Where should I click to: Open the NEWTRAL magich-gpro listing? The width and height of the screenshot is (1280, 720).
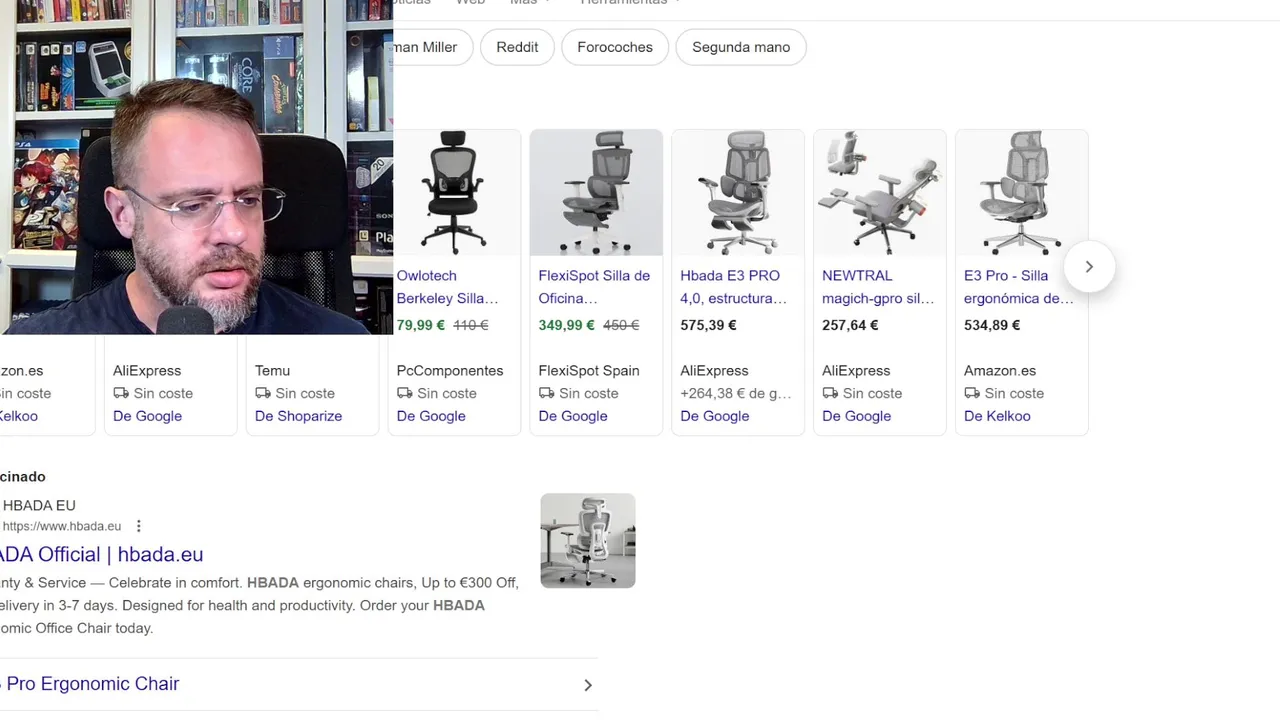click(878, 287)
